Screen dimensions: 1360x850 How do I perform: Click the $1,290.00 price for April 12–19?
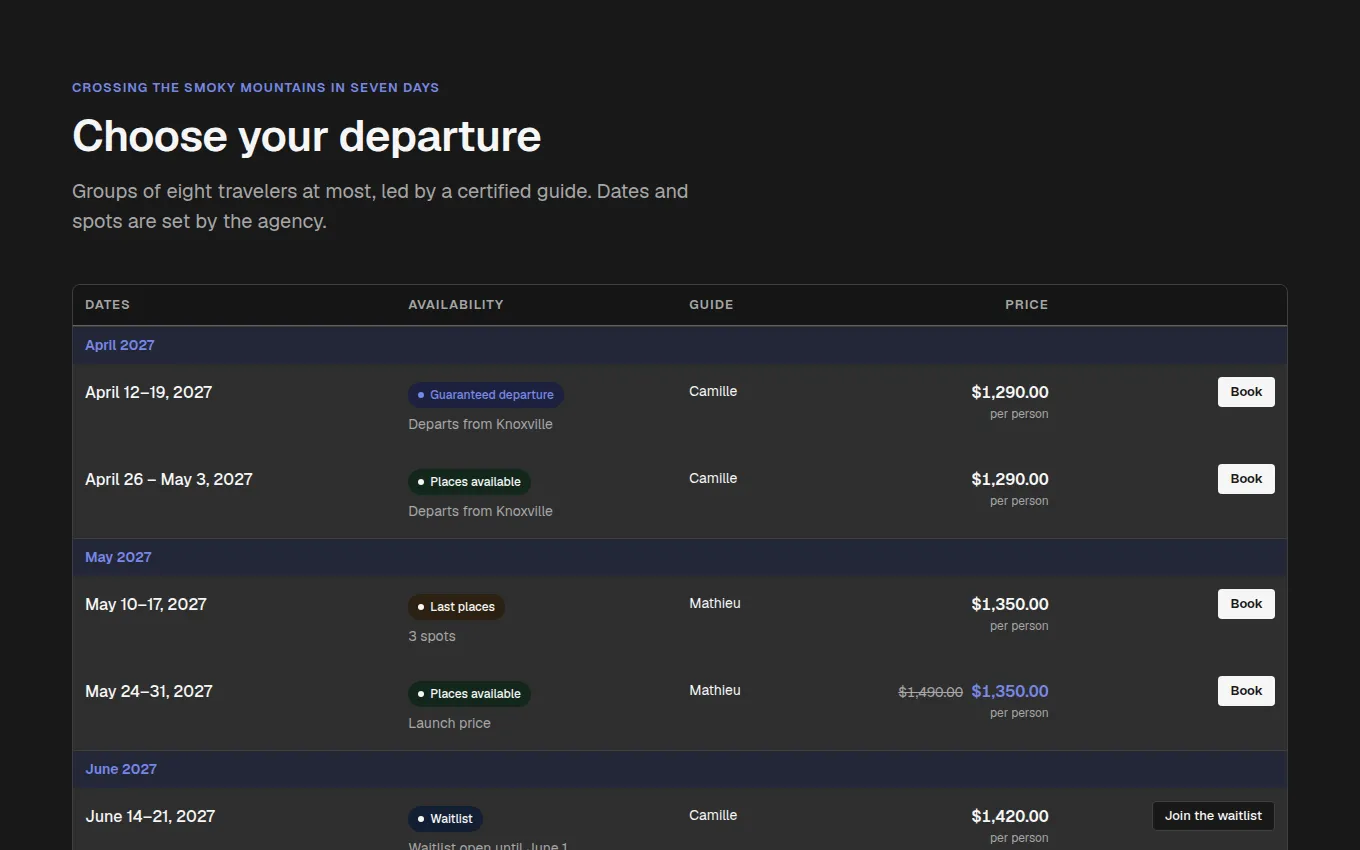pyautogui.click(x=1010, y=392)
